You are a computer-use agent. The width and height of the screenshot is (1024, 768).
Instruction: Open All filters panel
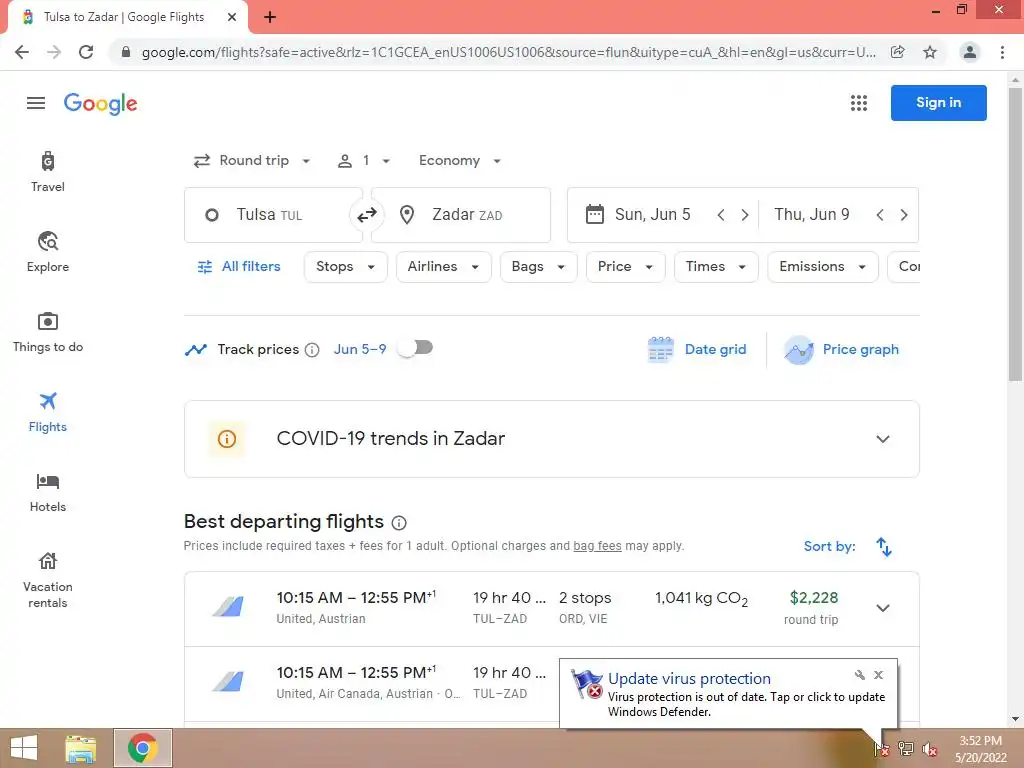tap(239, 266)
